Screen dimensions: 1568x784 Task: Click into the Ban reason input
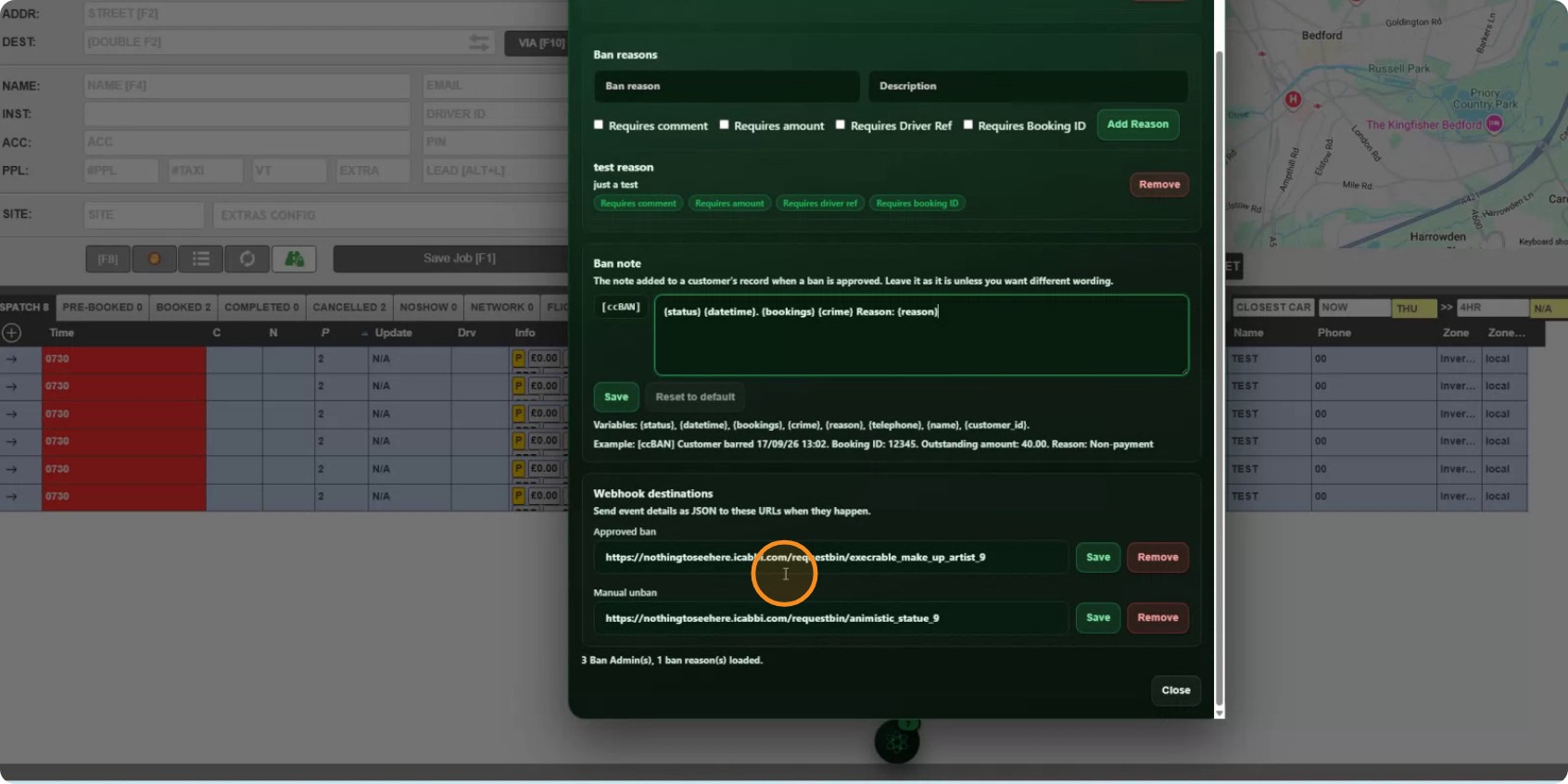[x=727, y=86]
